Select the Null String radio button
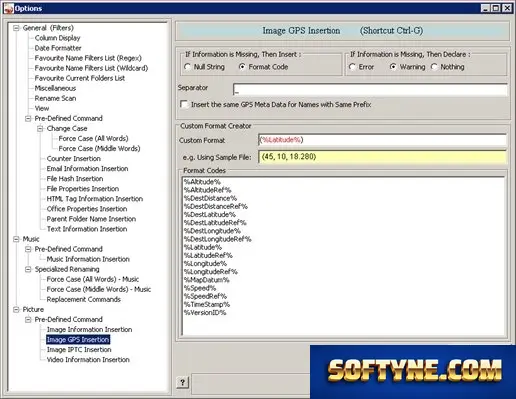This screenshot has height=399, width=516. (187, 67)
